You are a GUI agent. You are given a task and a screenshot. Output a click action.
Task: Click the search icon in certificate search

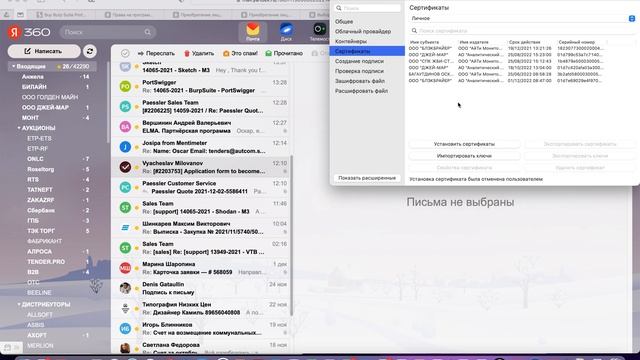tap(414, 31)
